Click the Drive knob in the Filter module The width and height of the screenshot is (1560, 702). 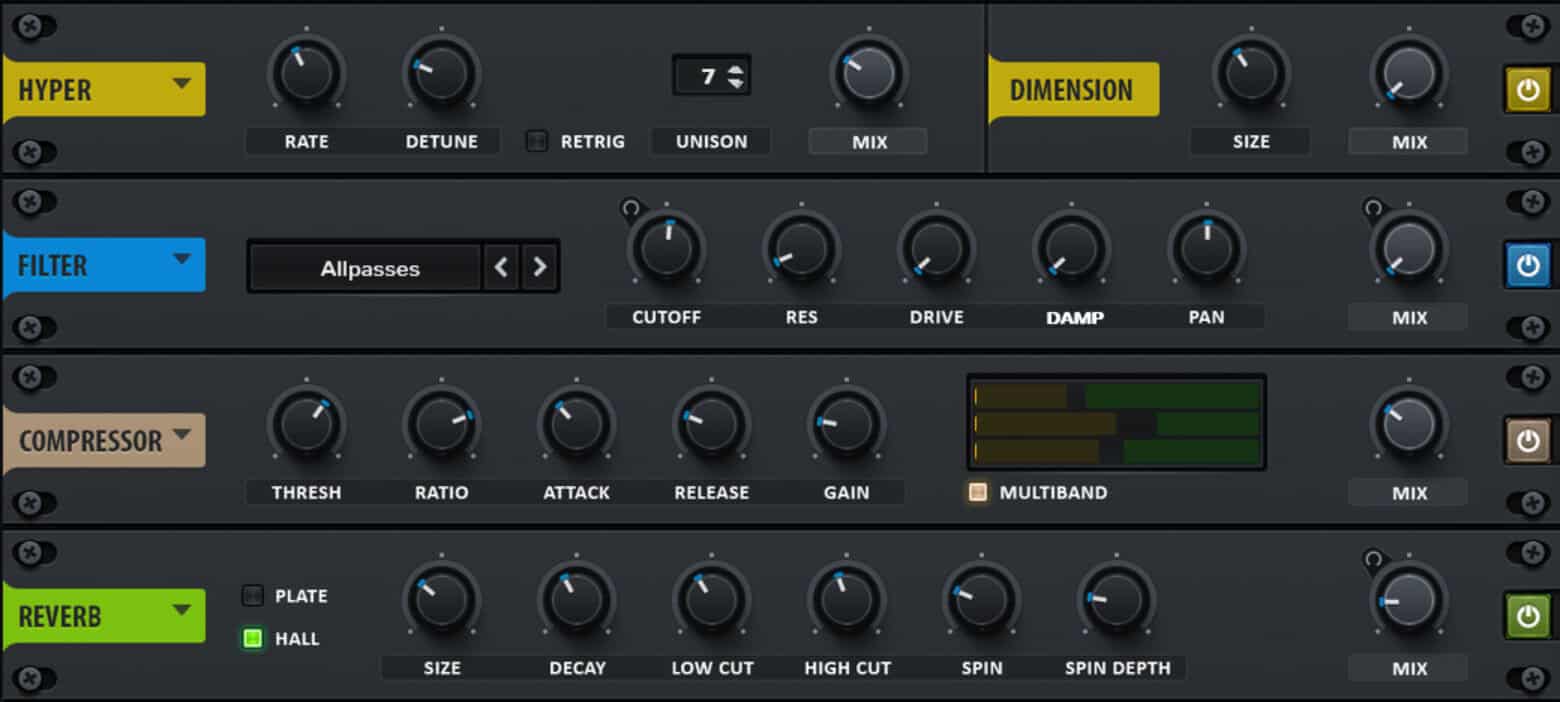(936, 247)
